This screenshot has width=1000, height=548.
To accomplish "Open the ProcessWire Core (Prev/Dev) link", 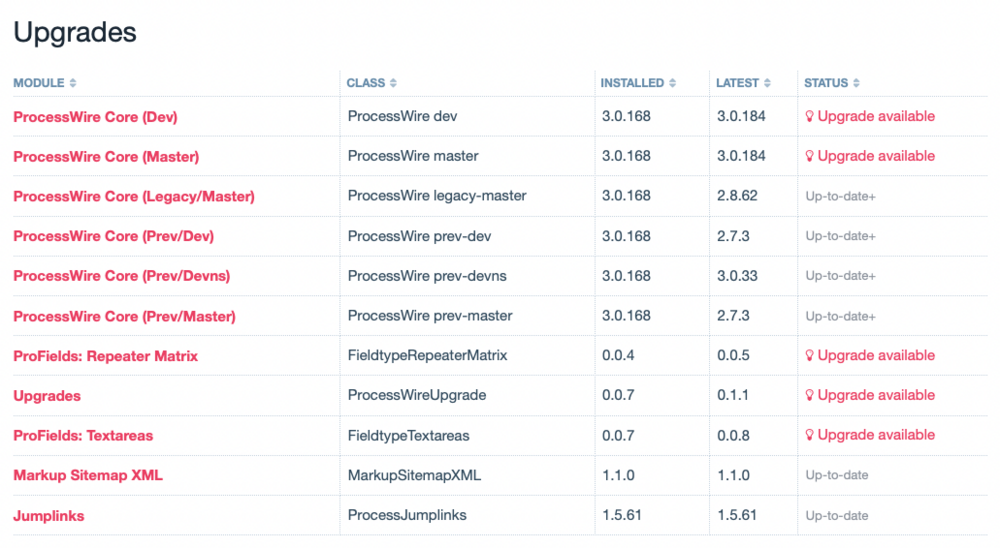I will coord(114,236).
